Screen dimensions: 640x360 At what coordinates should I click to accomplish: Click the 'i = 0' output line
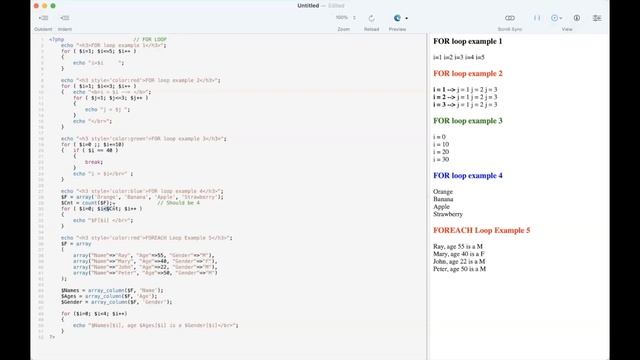pyautogui.click(x=440, y=137)
